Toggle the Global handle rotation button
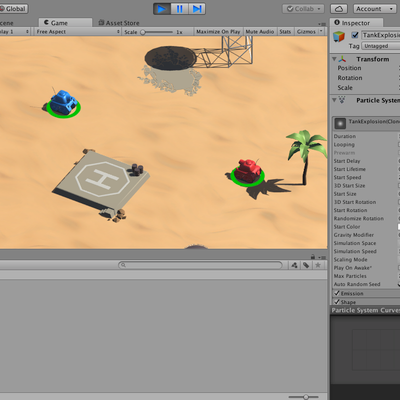The width and height of the screenshot is (400, 400). tap(13, 9)
